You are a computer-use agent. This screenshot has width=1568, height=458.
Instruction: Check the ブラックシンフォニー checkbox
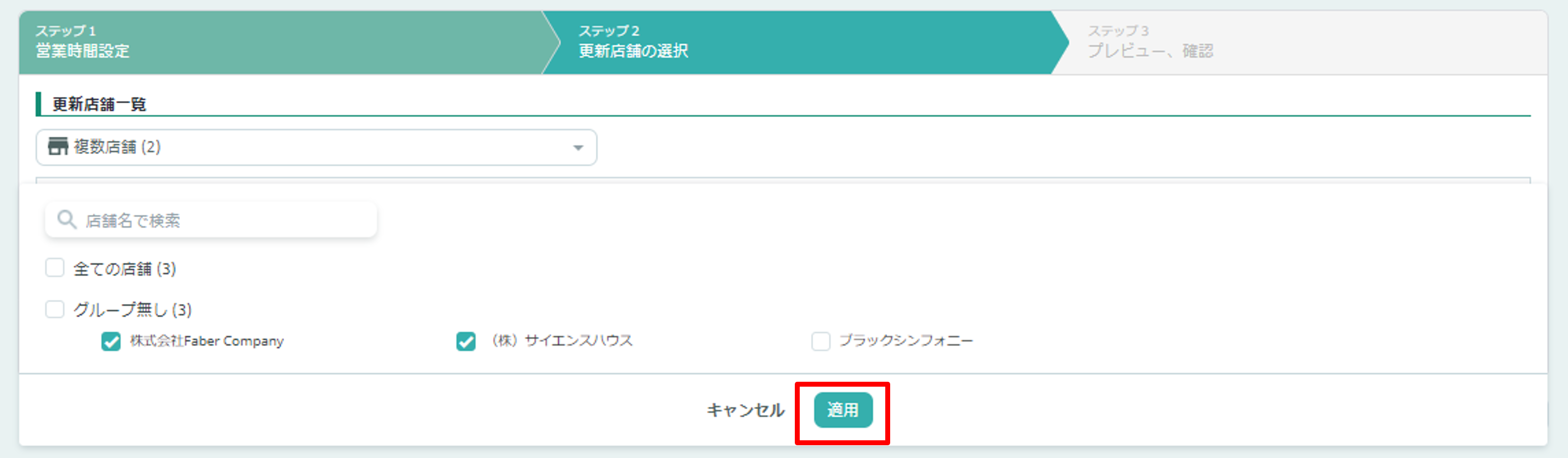tap(820, 341)
